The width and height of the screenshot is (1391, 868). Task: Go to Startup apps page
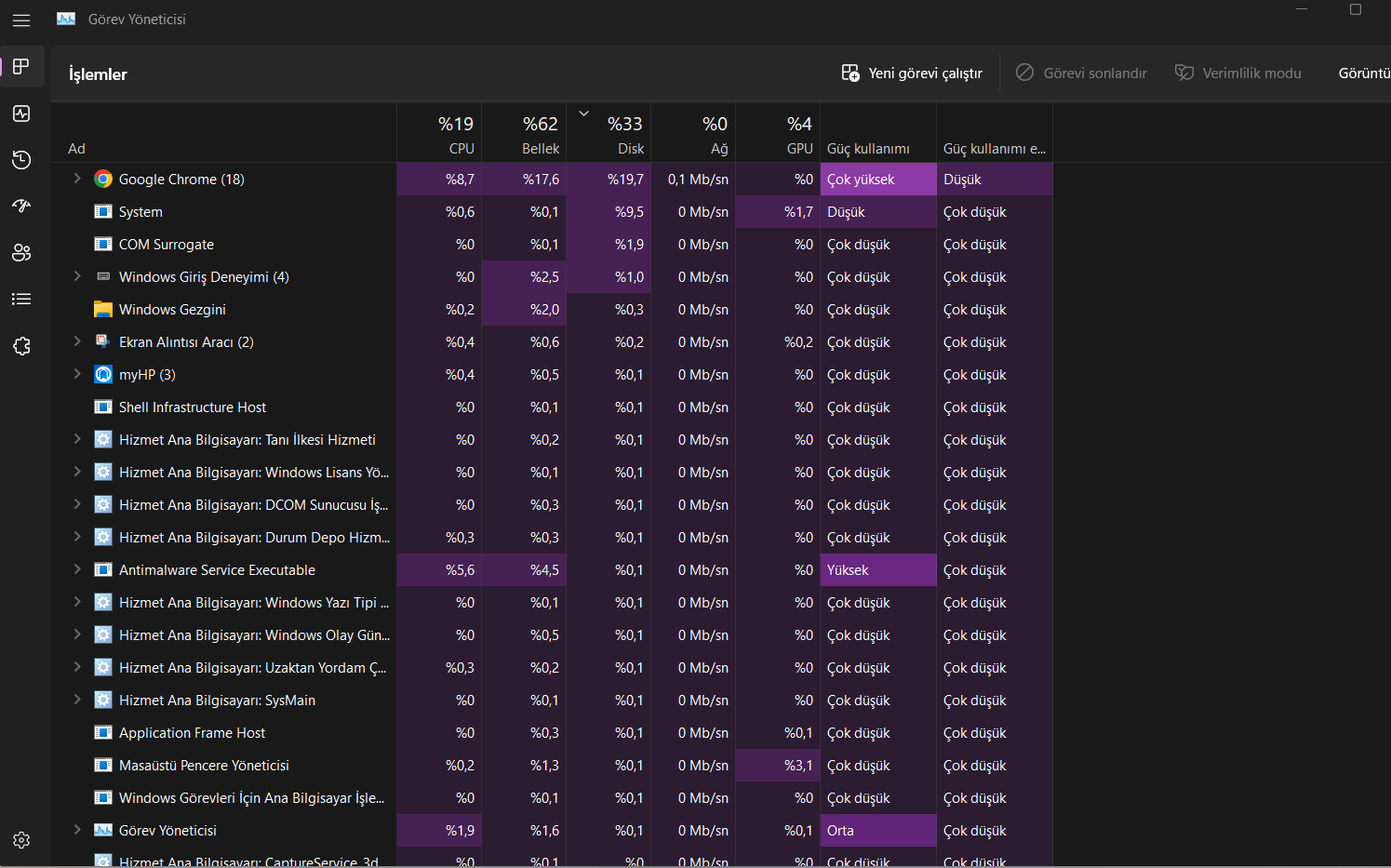tap(21, 206)
